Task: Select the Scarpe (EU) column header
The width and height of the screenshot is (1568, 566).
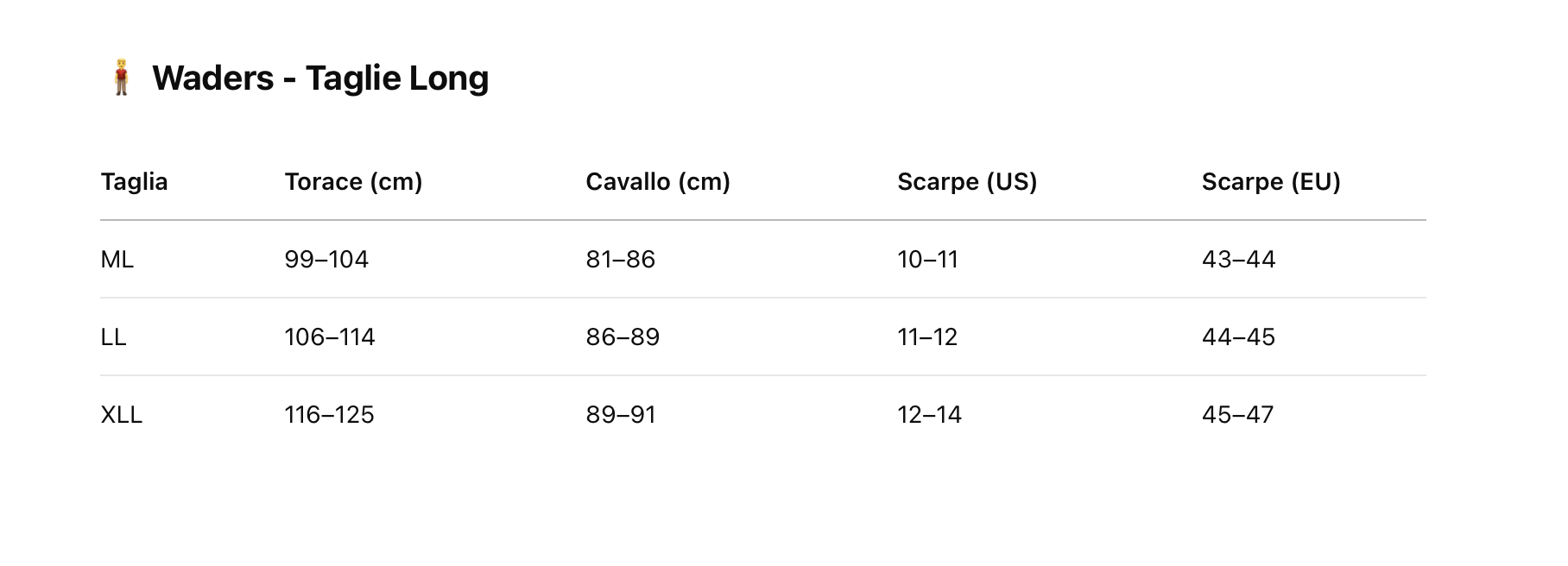Action: pyautogui.click(x=1270, y=182)
